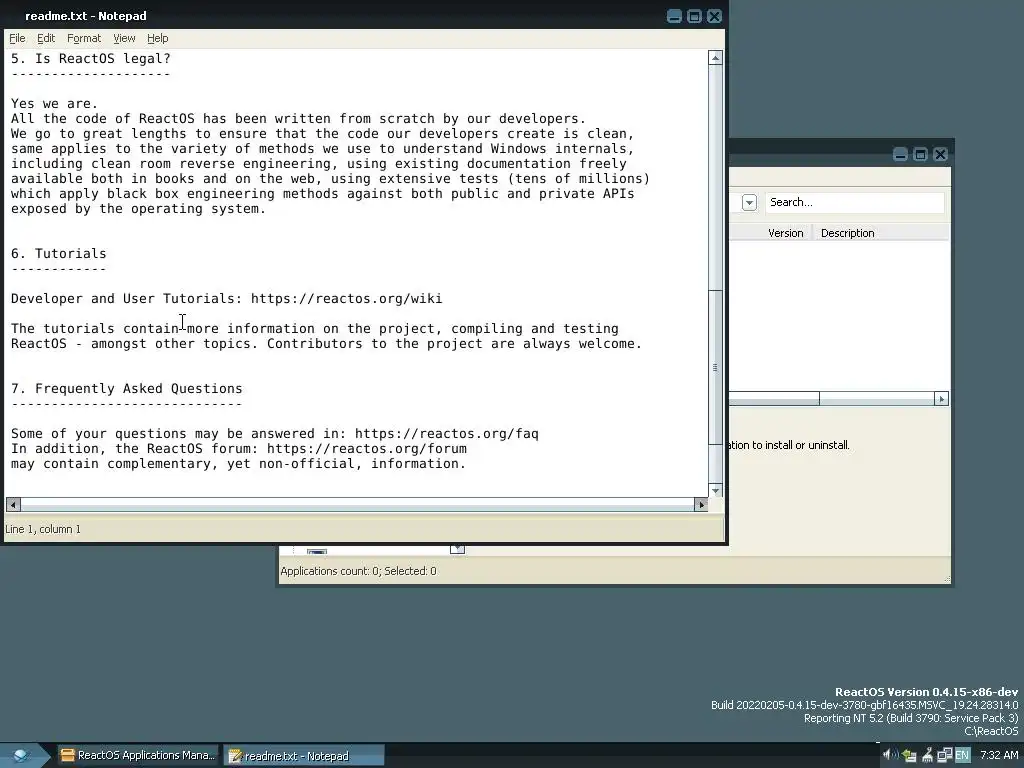
Task: Open the Edit menu in Notepad
Action: [x=46, y=39]
